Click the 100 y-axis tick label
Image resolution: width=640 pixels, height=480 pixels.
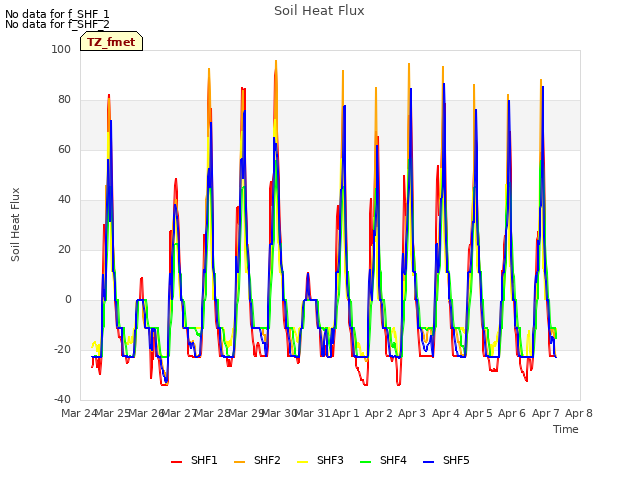click(x=61, y=49)
